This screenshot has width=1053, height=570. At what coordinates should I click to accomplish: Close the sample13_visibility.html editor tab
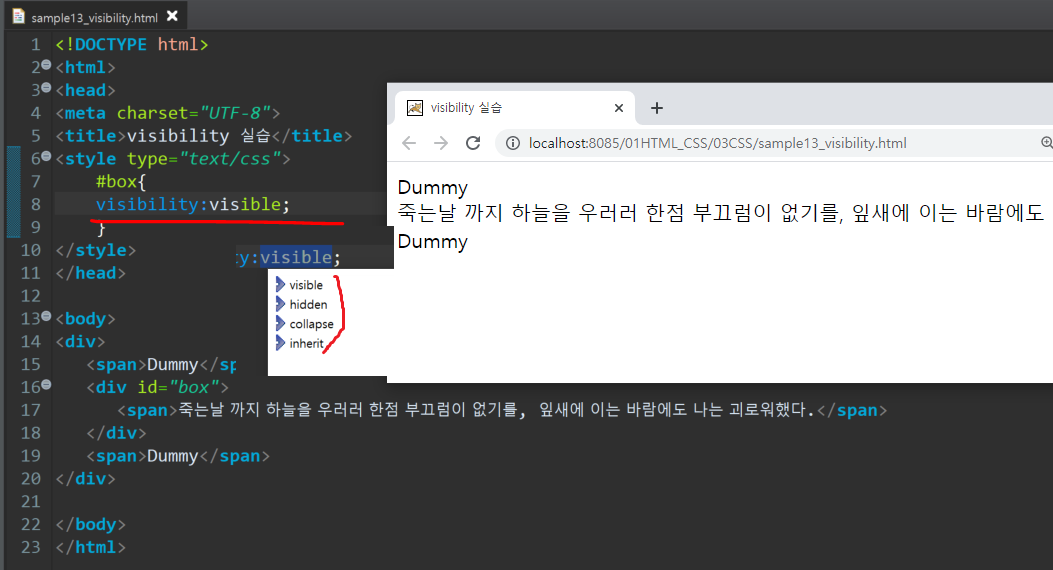tap(173, 15)
